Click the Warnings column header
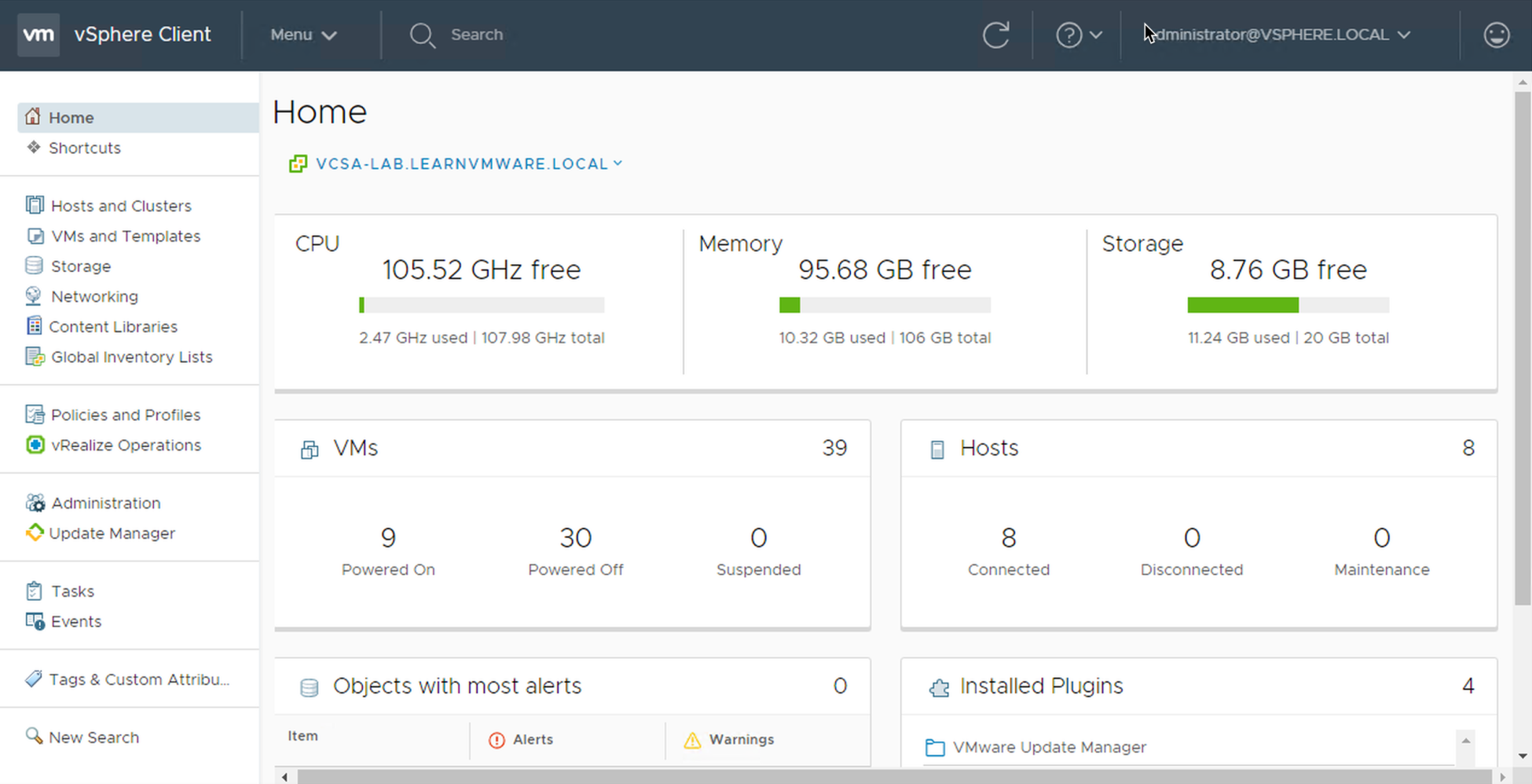 [729, 740]
